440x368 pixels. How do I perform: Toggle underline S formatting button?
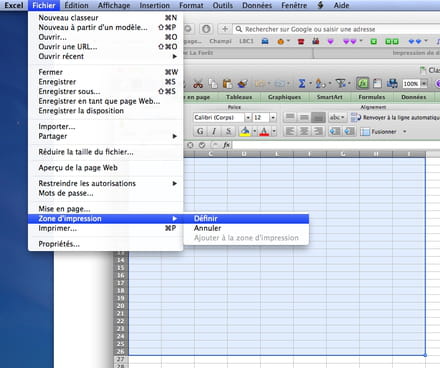(x=228, y=131)
